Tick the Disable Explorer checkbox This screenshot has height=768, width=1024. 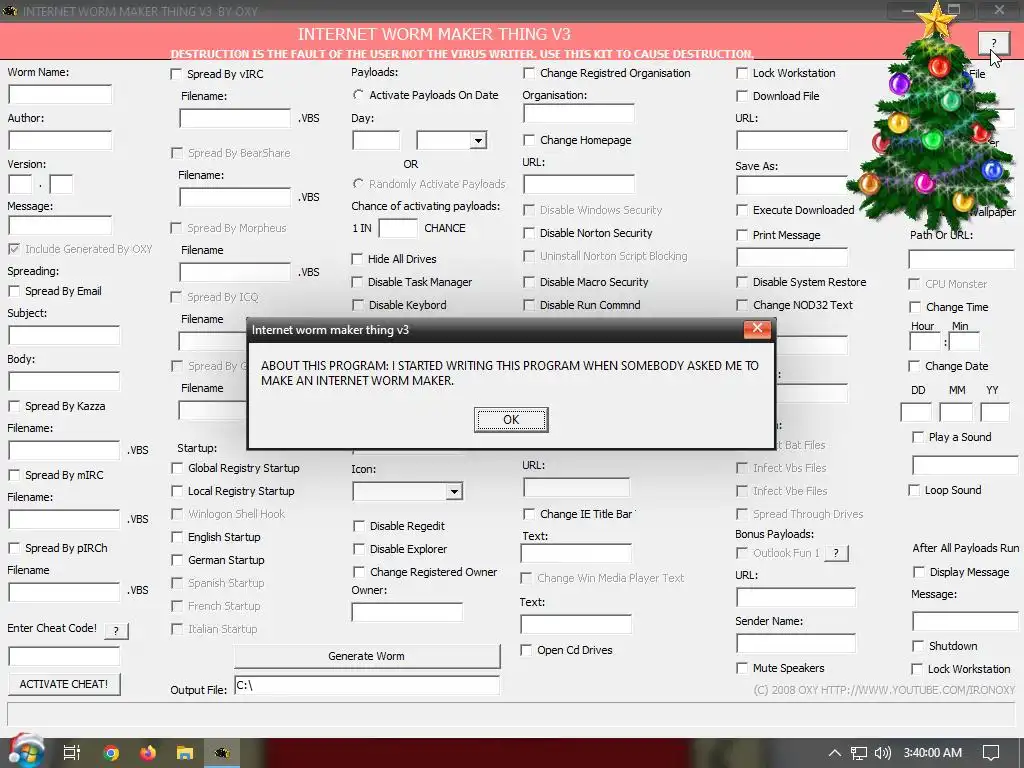point(359,549)
